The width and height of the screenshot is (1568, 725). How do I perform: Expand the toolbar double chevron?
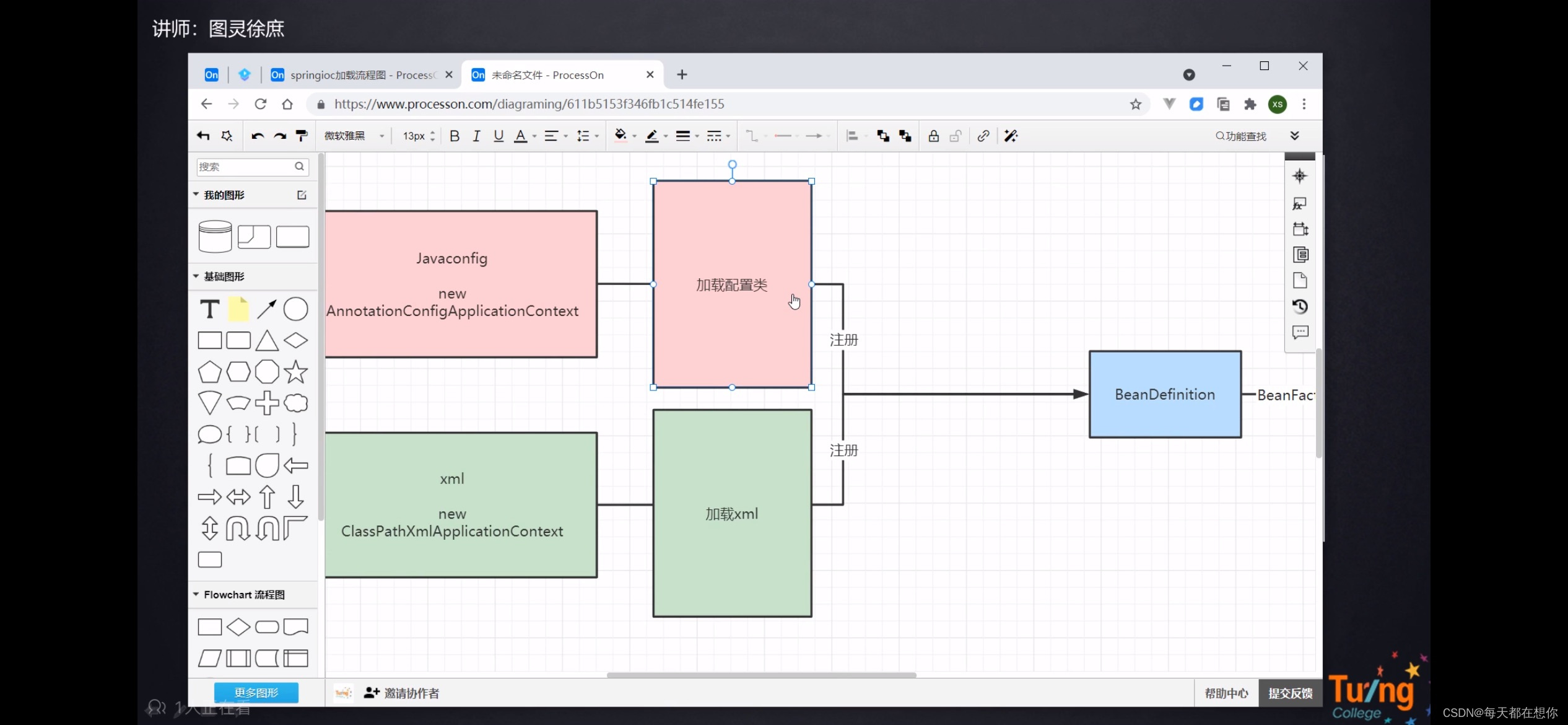1294,136
